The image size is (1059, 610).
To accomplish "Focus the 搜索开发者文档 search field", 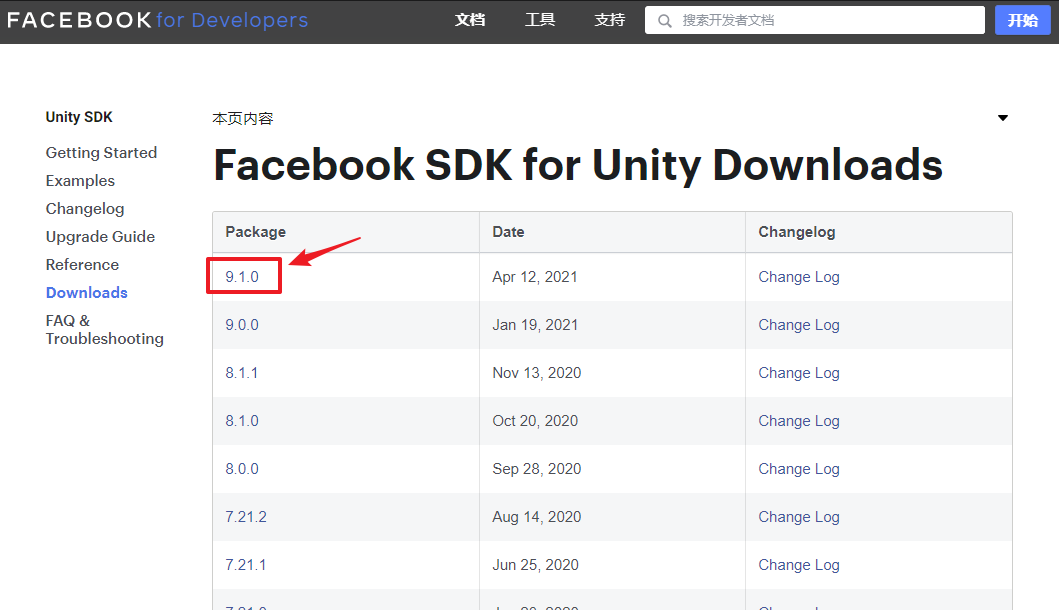I will click(x=815, y=20).
